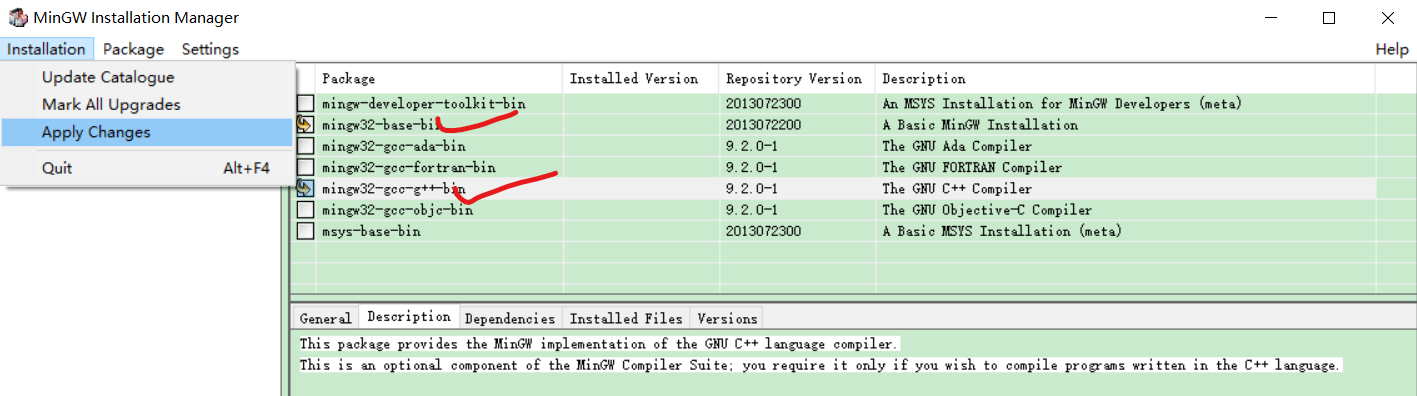The width and height of the screenshot is (1417, 396).
Task: Click 'The GNU FORTRAN Compiler' description
Action: coord(972,167)
